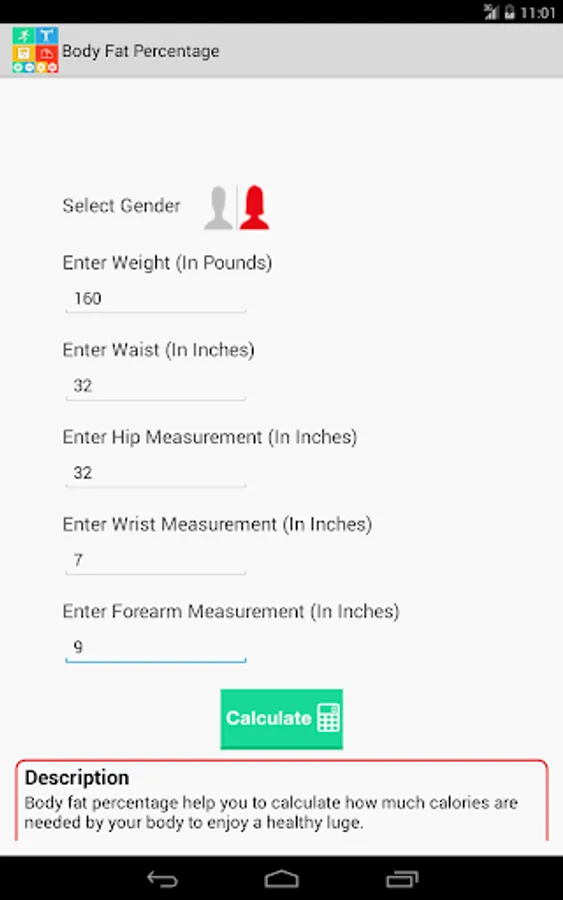
Task: Focus the waist field showing 32
Action: click(156, 386)
